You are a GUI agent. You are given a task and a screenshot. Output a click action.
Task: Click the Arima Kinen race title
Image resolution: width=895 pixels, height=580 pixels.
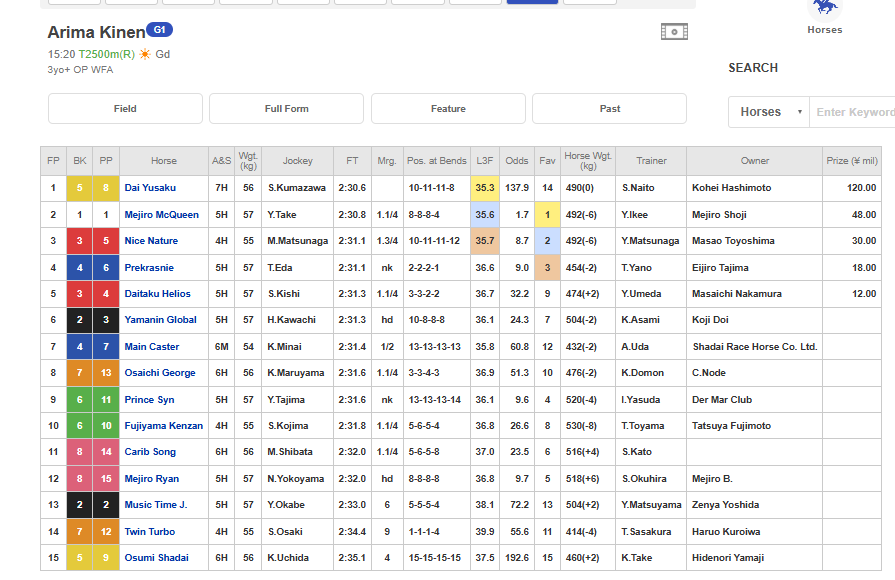[x=96, y=33]
